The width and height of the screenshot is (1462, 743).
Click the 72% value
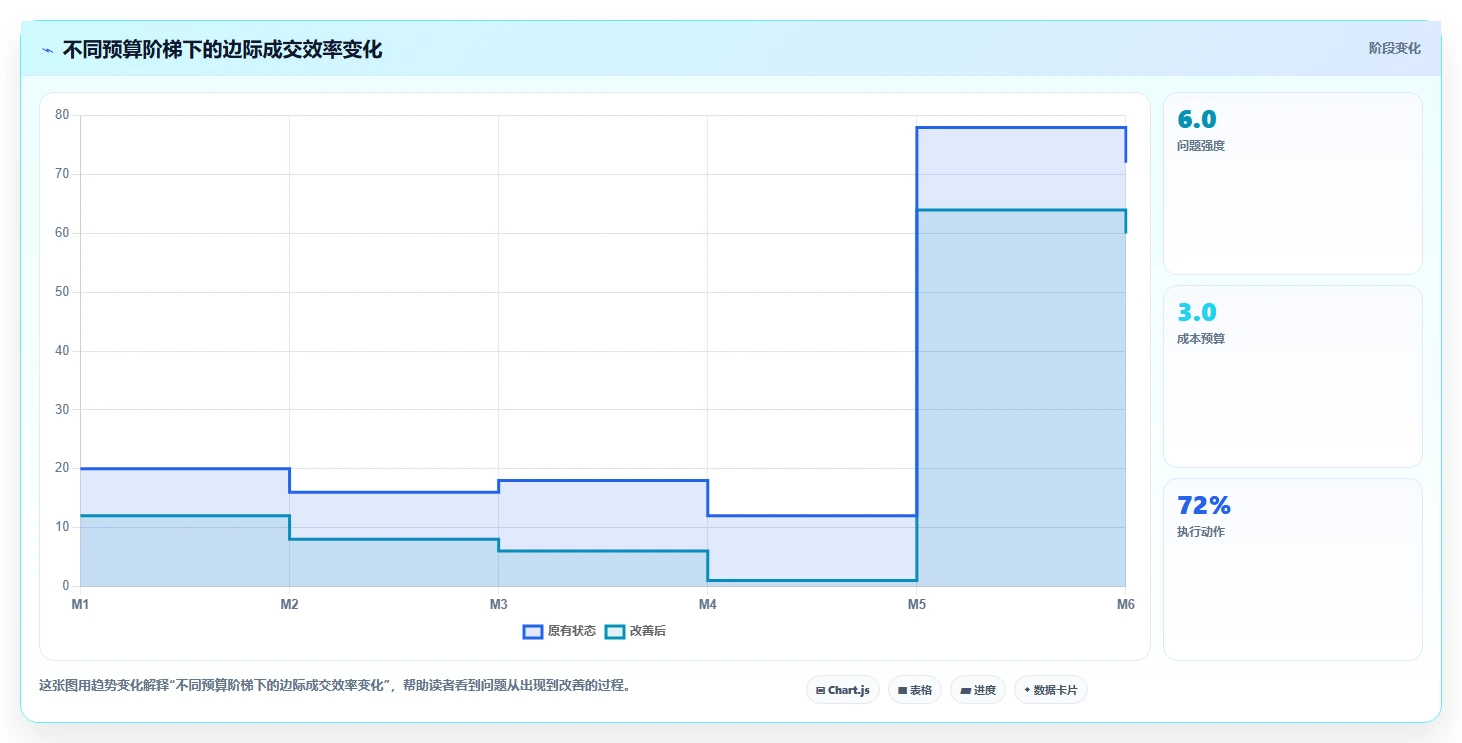click(x=1204, y=505)
